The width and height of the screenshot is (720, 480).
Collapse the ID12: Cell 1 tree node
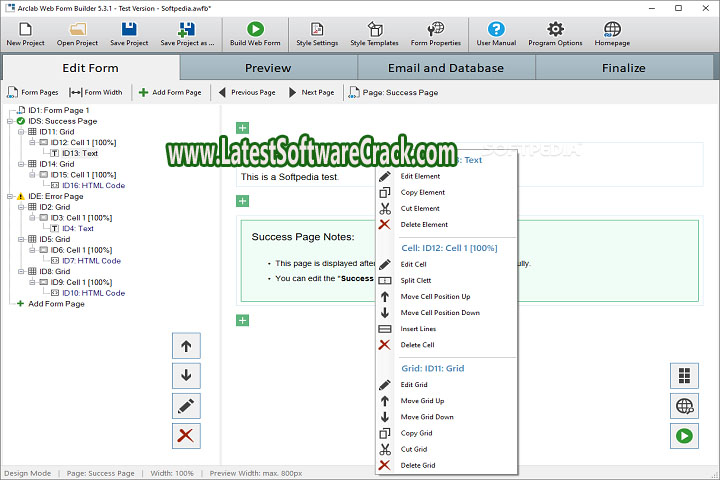(32, 142)
